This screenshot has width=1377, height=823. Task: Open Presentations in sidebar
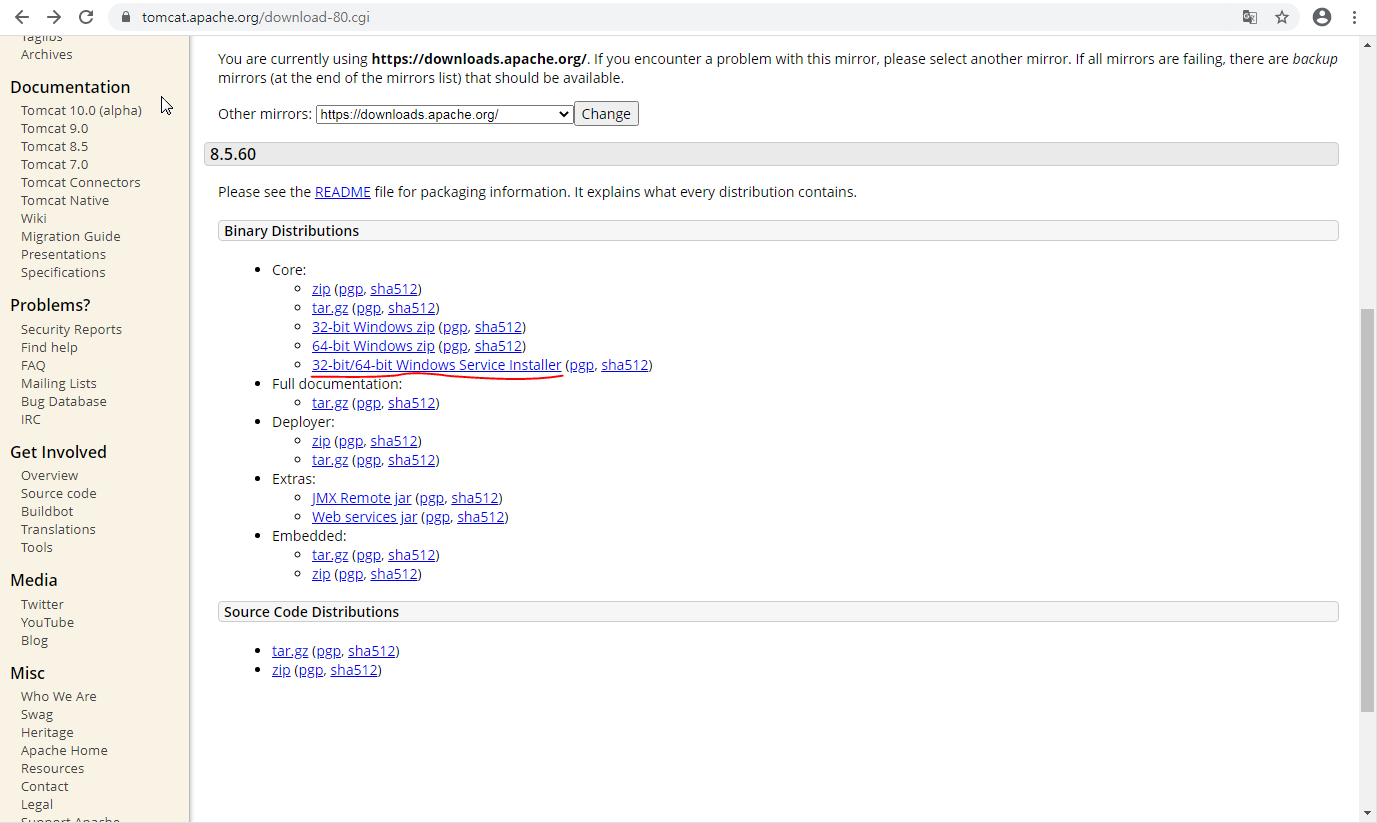63,254
